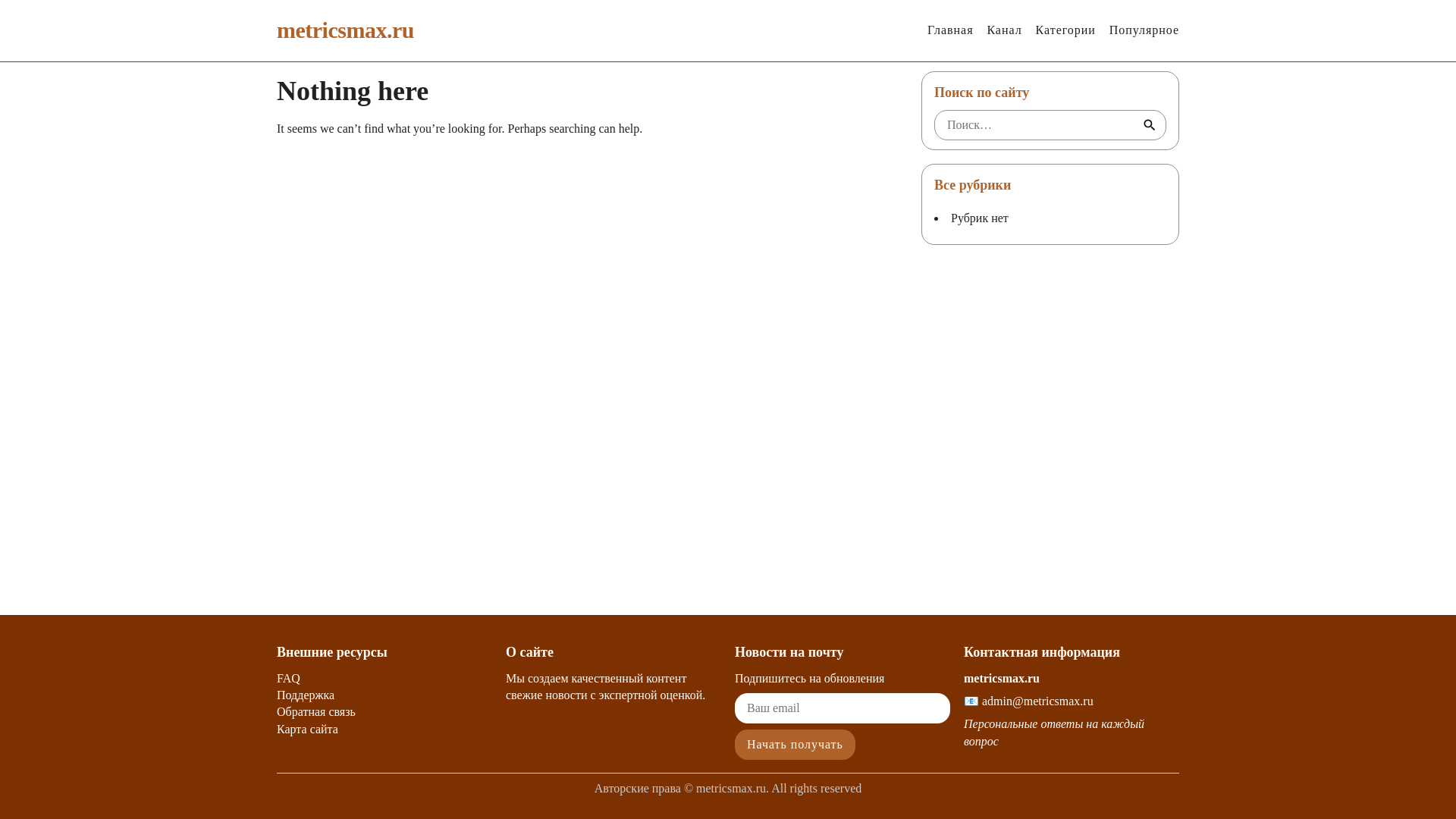Viewport: 1456px width, 819px height.
Task: Go to the Главная menu item
Action: (x=949, y=30)
